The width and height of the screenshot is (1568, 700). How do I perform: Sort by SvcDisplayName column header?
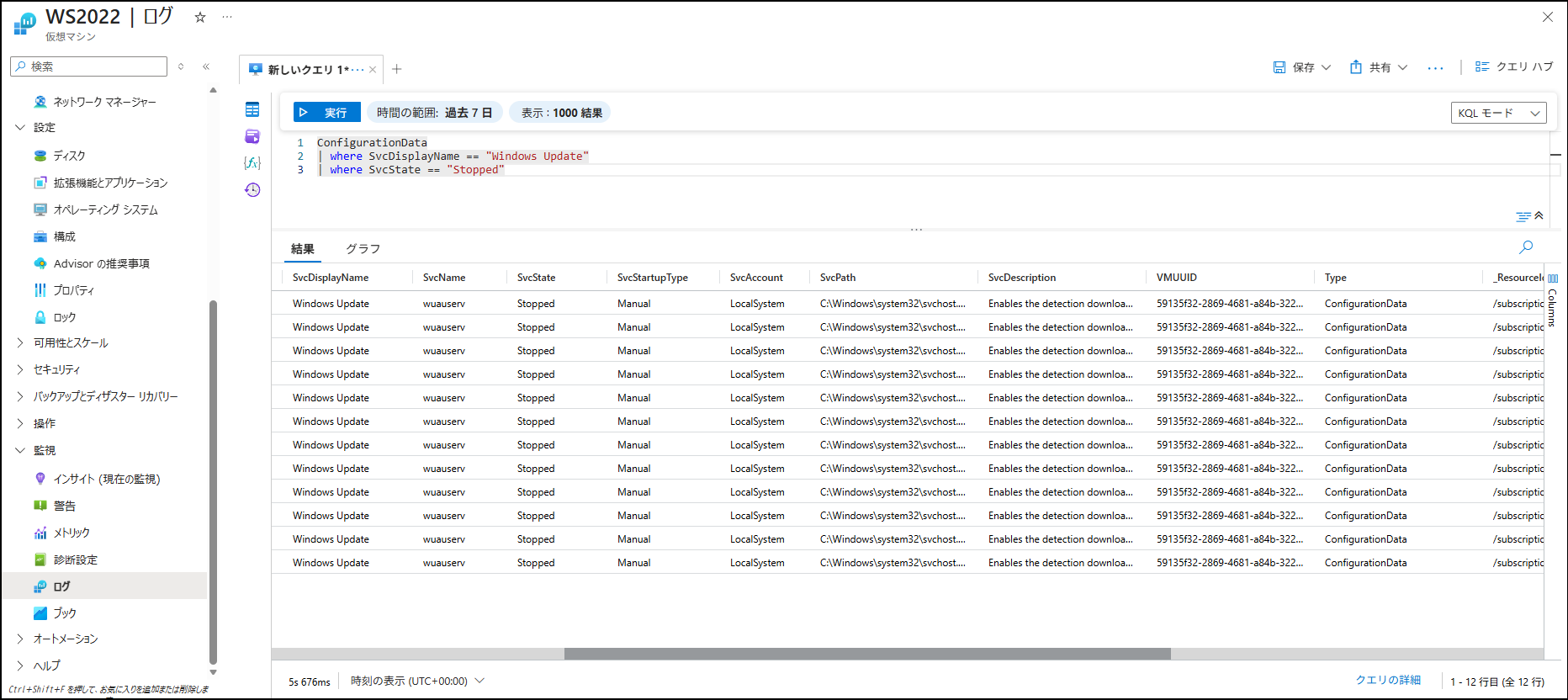(x=331, y=278)
